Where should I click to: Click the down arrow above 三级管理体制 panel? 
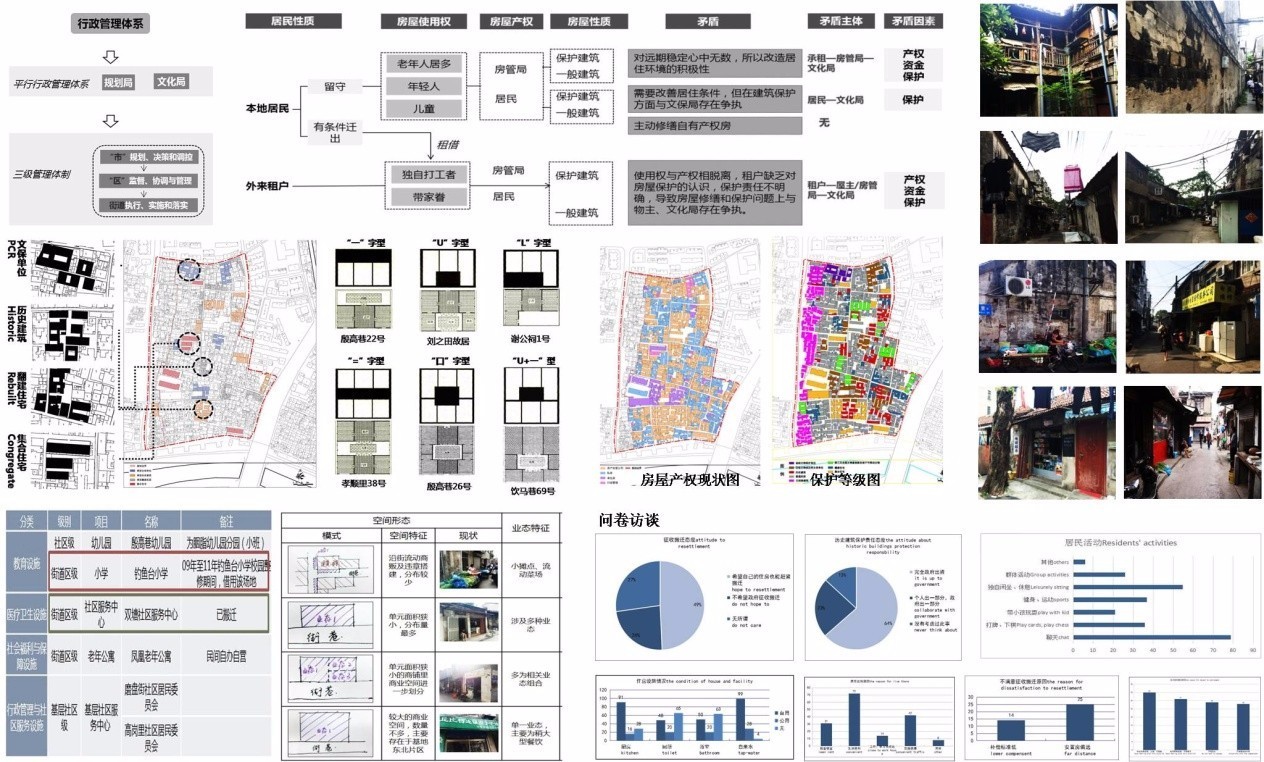(110, 121)
